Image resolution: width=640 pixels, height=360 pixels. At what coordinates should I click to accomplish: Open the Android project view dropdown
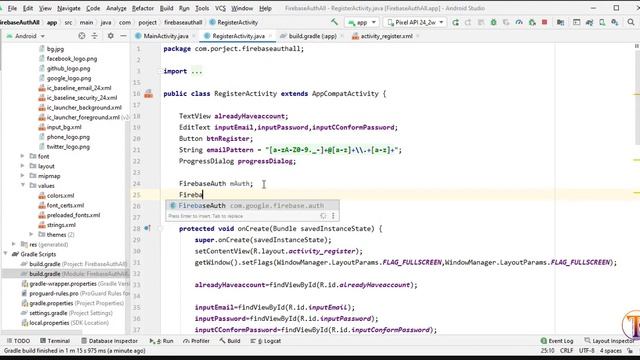point(25,36)
